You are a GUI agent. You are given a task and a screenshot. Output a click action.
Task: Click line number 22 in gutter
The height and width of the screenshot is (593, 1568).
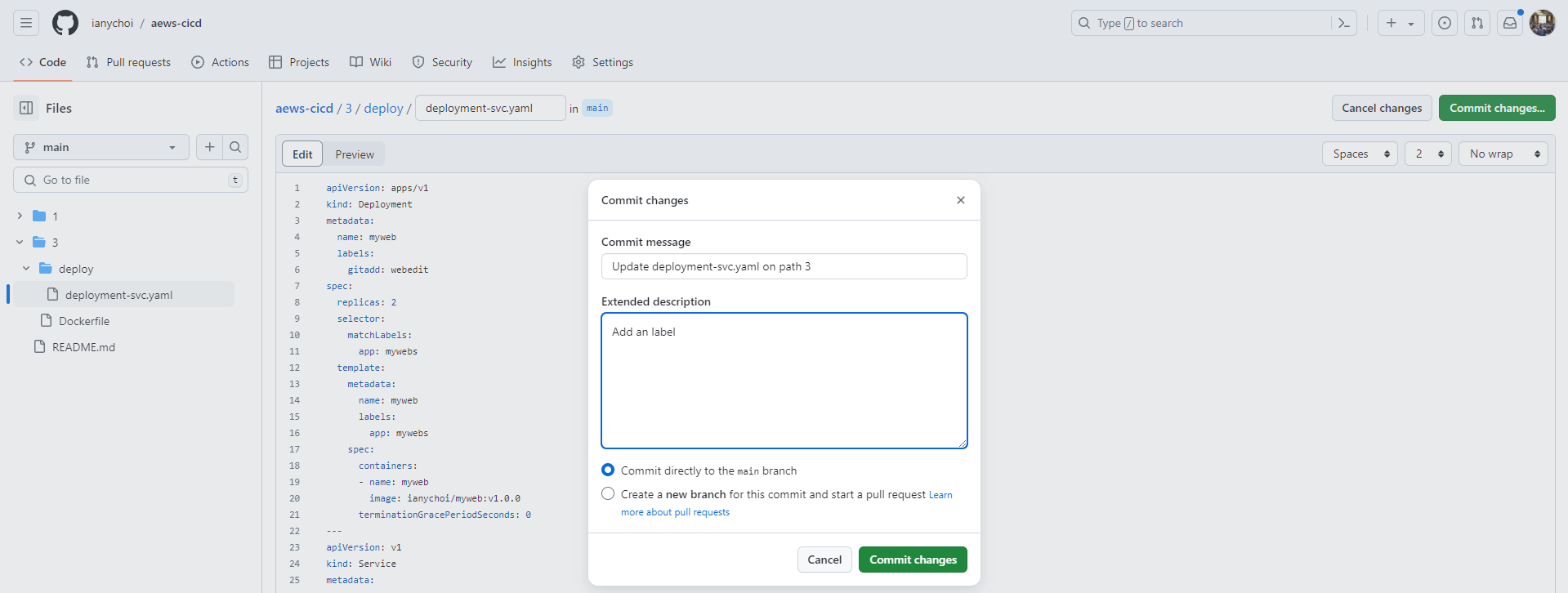[294, 531]
